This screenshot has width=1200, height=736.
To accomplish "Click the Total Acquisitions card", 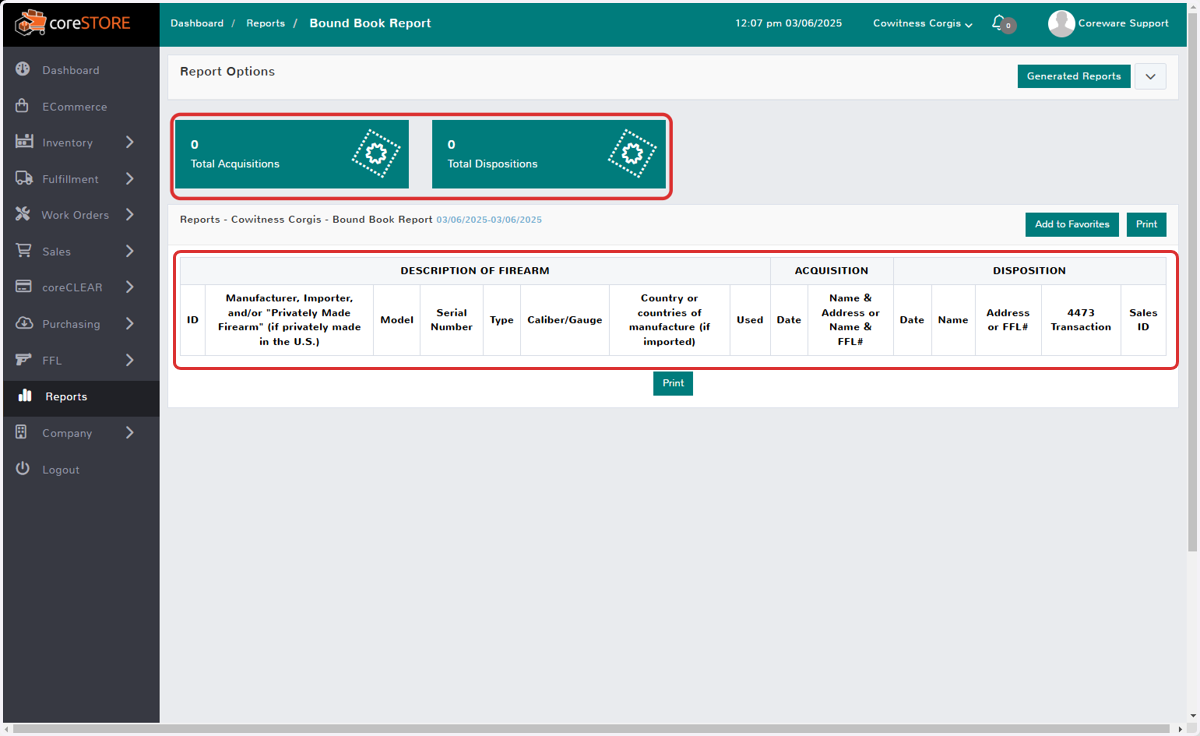I will pos(292,154).
